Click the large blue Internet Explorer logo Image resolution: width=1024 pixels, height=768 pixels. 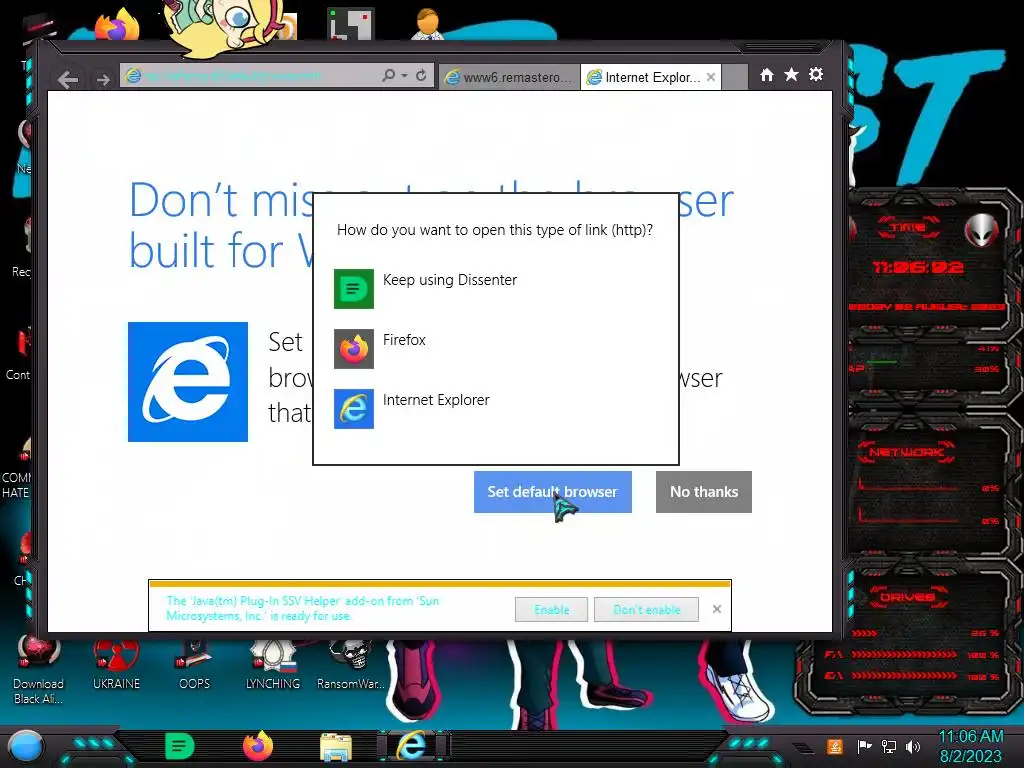click(x=188, y=382)
